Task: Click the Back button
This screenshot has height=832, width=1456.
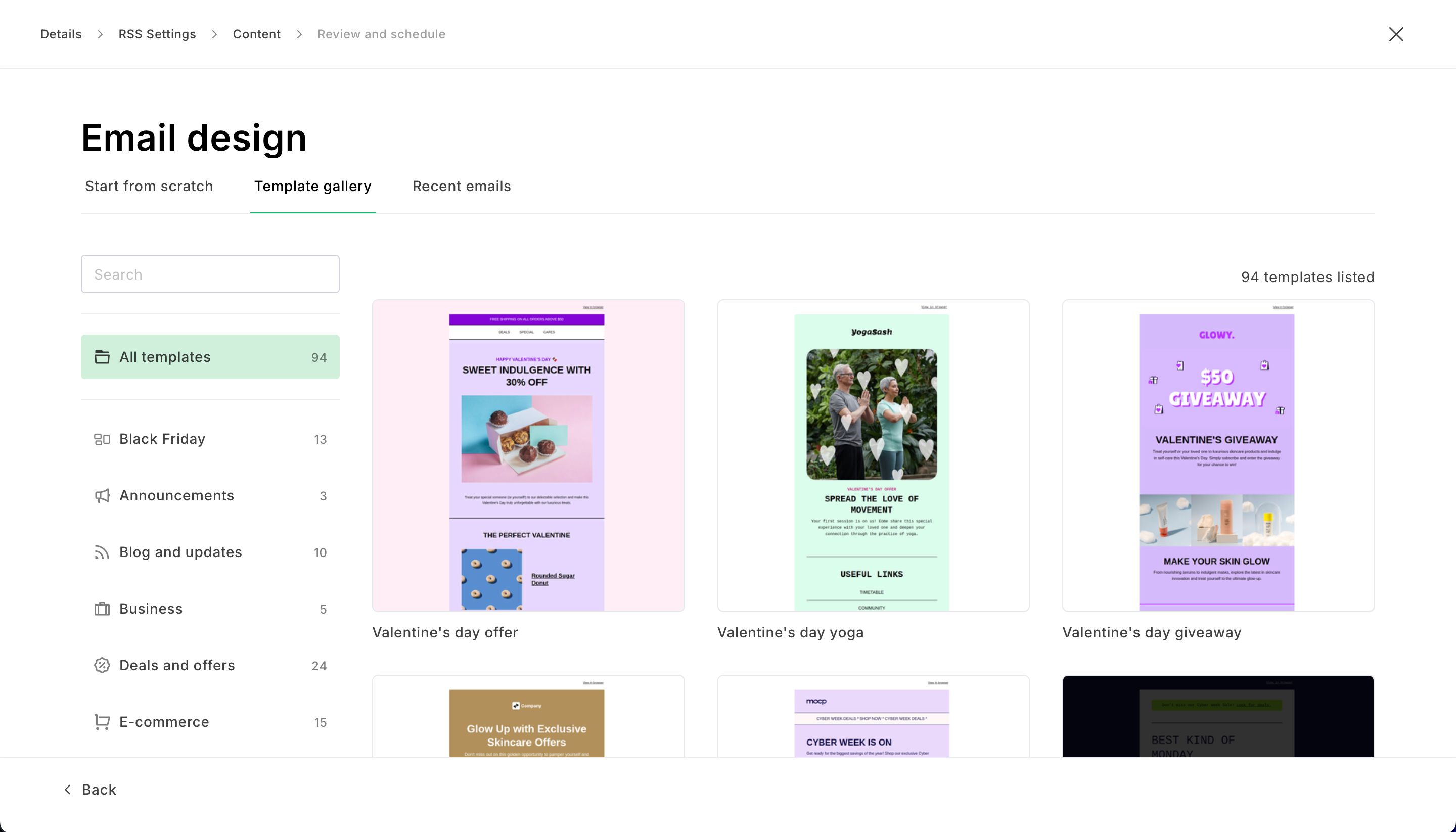Action: tap(89, 789)
